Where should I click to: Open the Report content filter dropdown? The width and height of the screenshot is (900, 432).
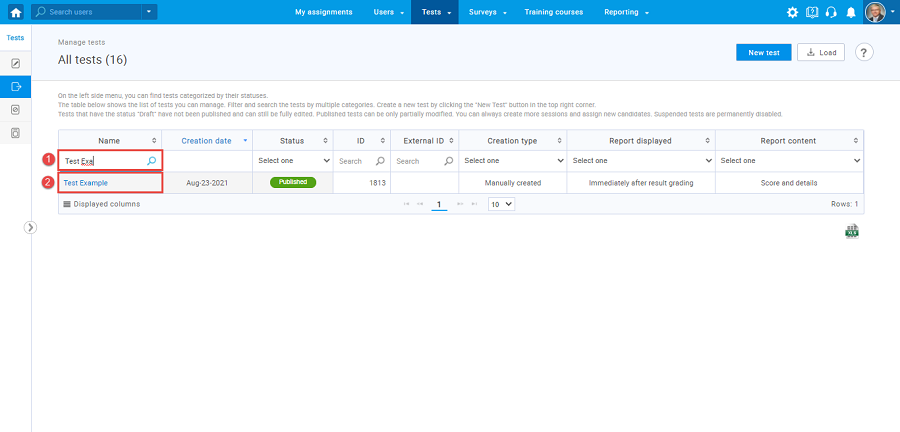789,160
